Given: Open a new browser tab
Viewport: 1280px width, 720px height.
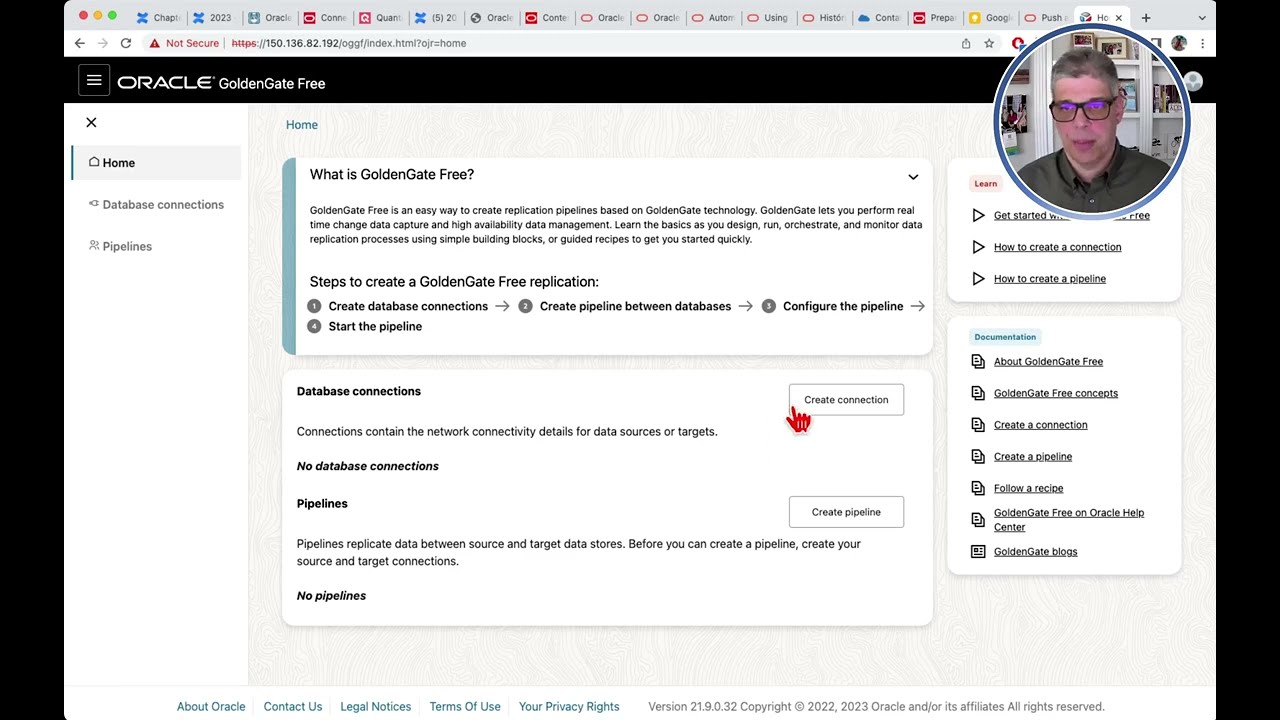Looking at the screenshot, I should pos(1146,17).
